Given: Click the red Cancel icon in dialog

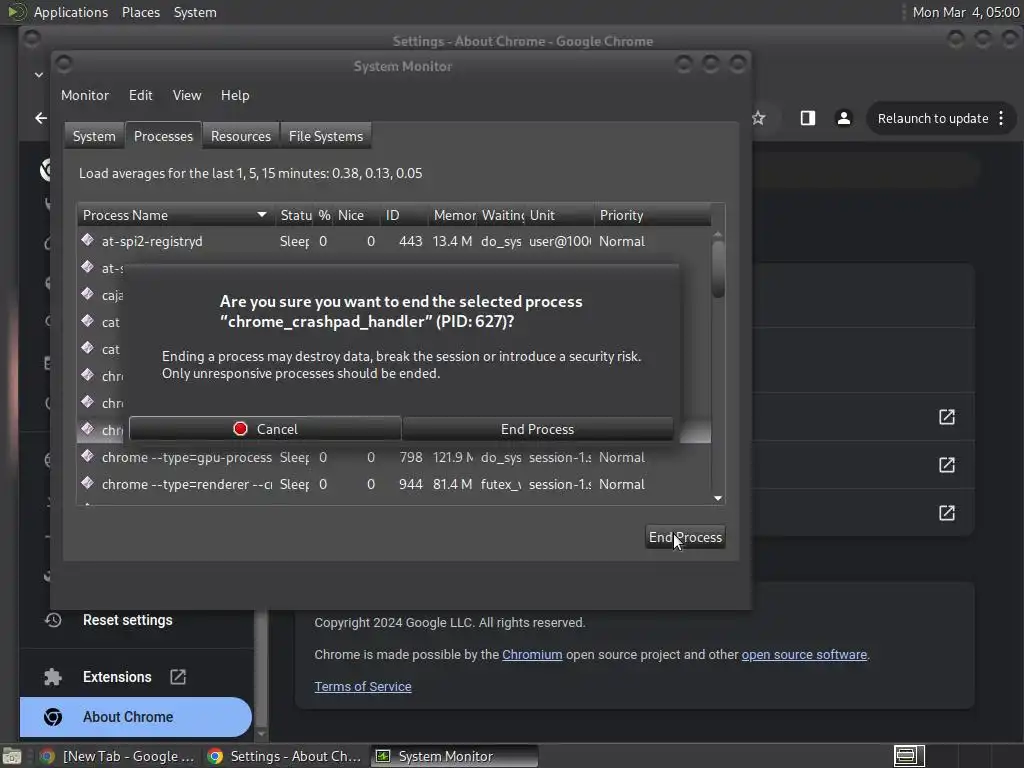Looking at the screenshot, I should 240,429.
